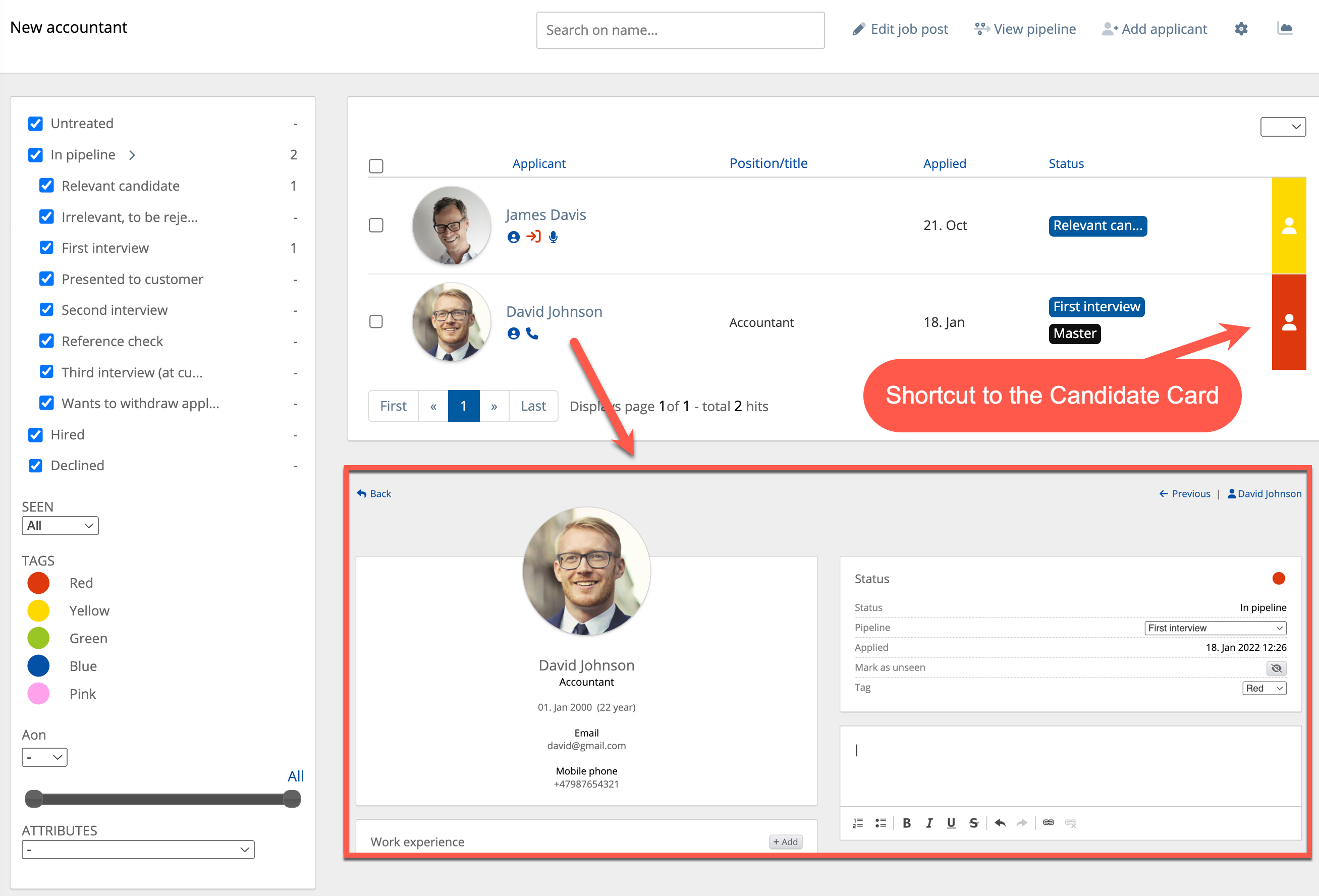Uncheck the Declined filter
The width and height of the screenshot is (1319, 896).
tap(35, 465)
